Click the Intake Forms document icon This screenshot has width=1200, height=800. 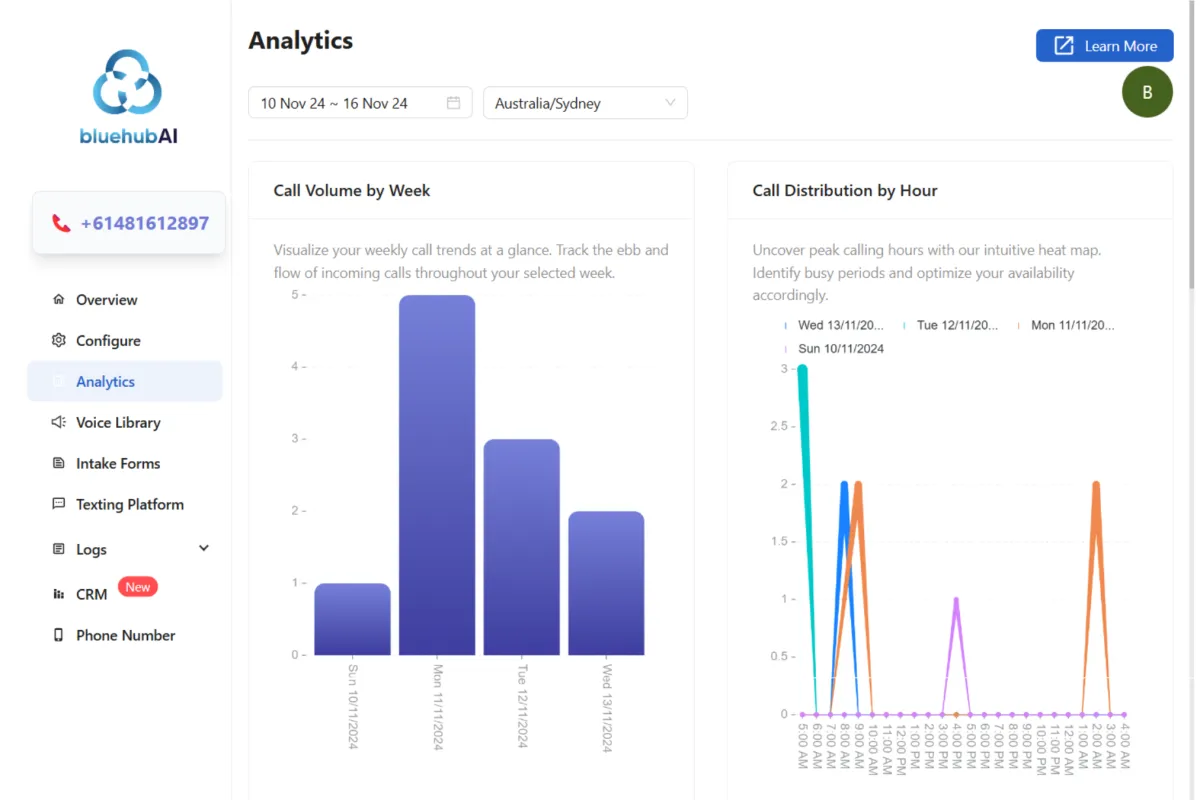point(58,463)
